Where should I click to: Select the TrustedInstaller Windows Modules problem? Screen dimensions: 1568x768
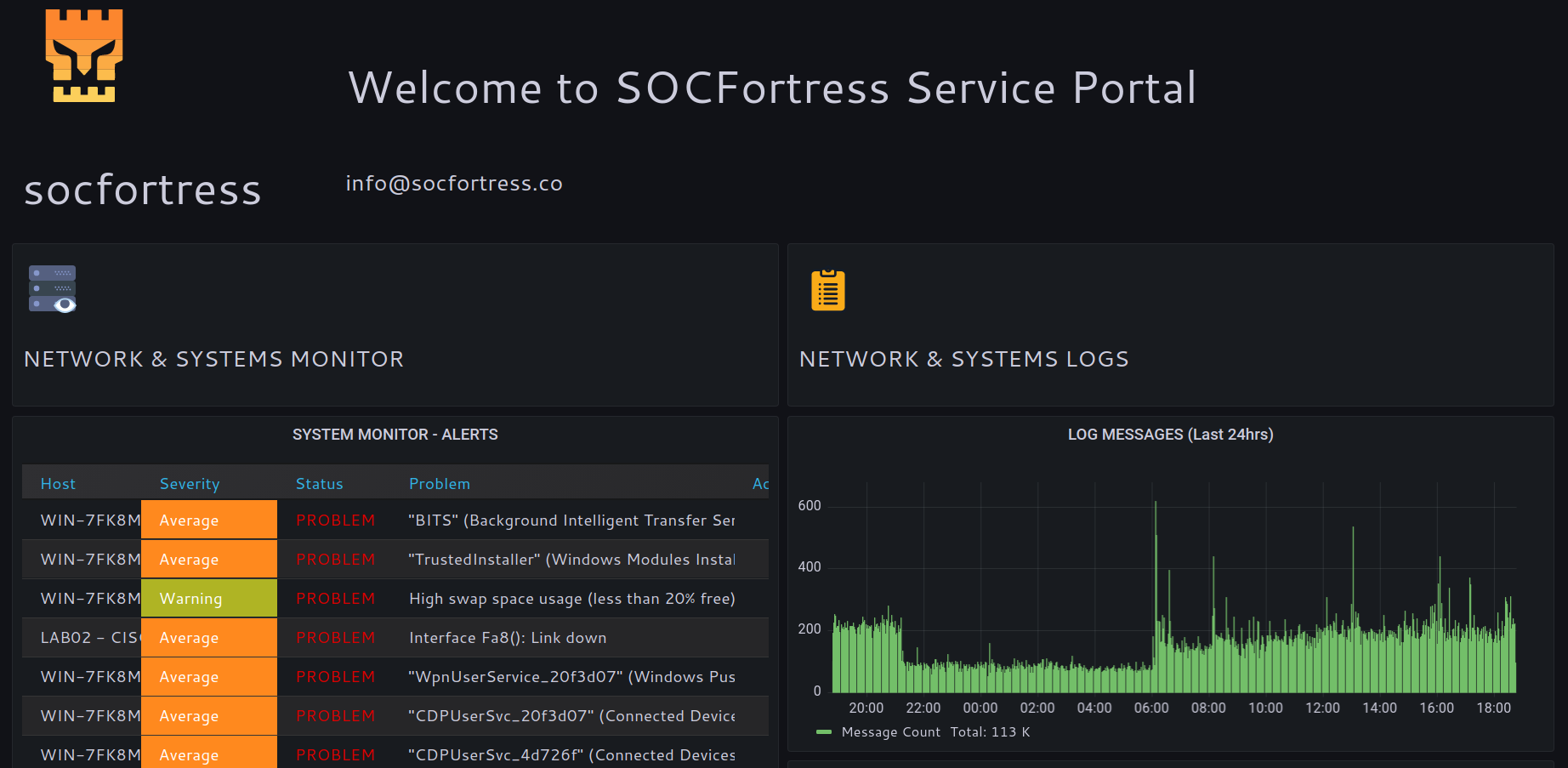pyautogui.click(x=571, y=560)
